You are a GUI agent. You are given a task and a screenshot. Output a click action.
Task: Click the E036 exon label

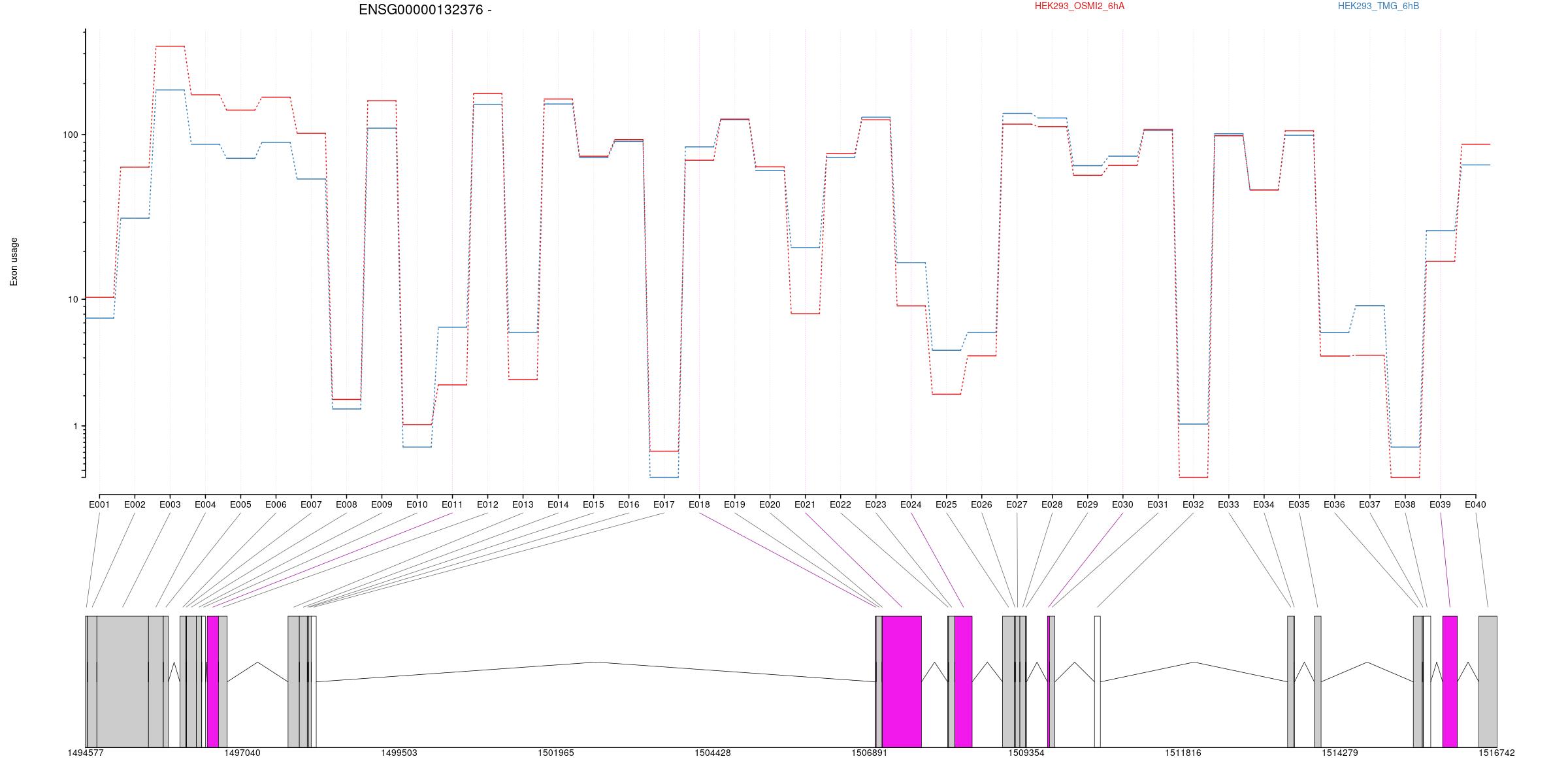(1334, 504)
